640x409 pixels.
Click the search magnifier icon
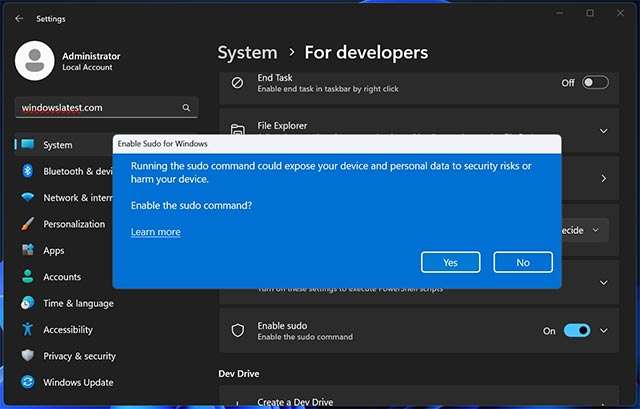point(186,108)
